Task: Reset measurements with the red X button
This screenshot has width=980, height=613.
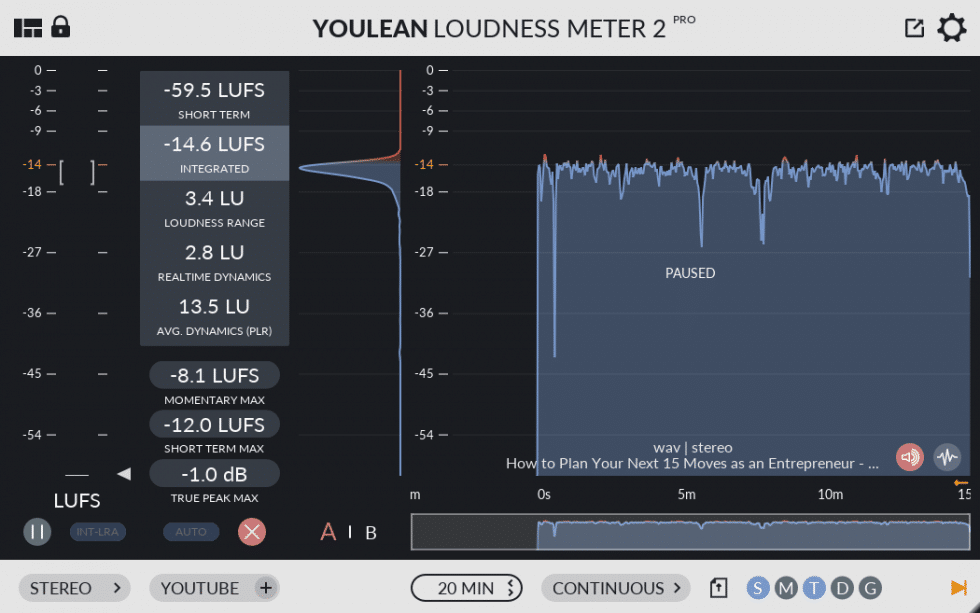Action: point(252,532)
